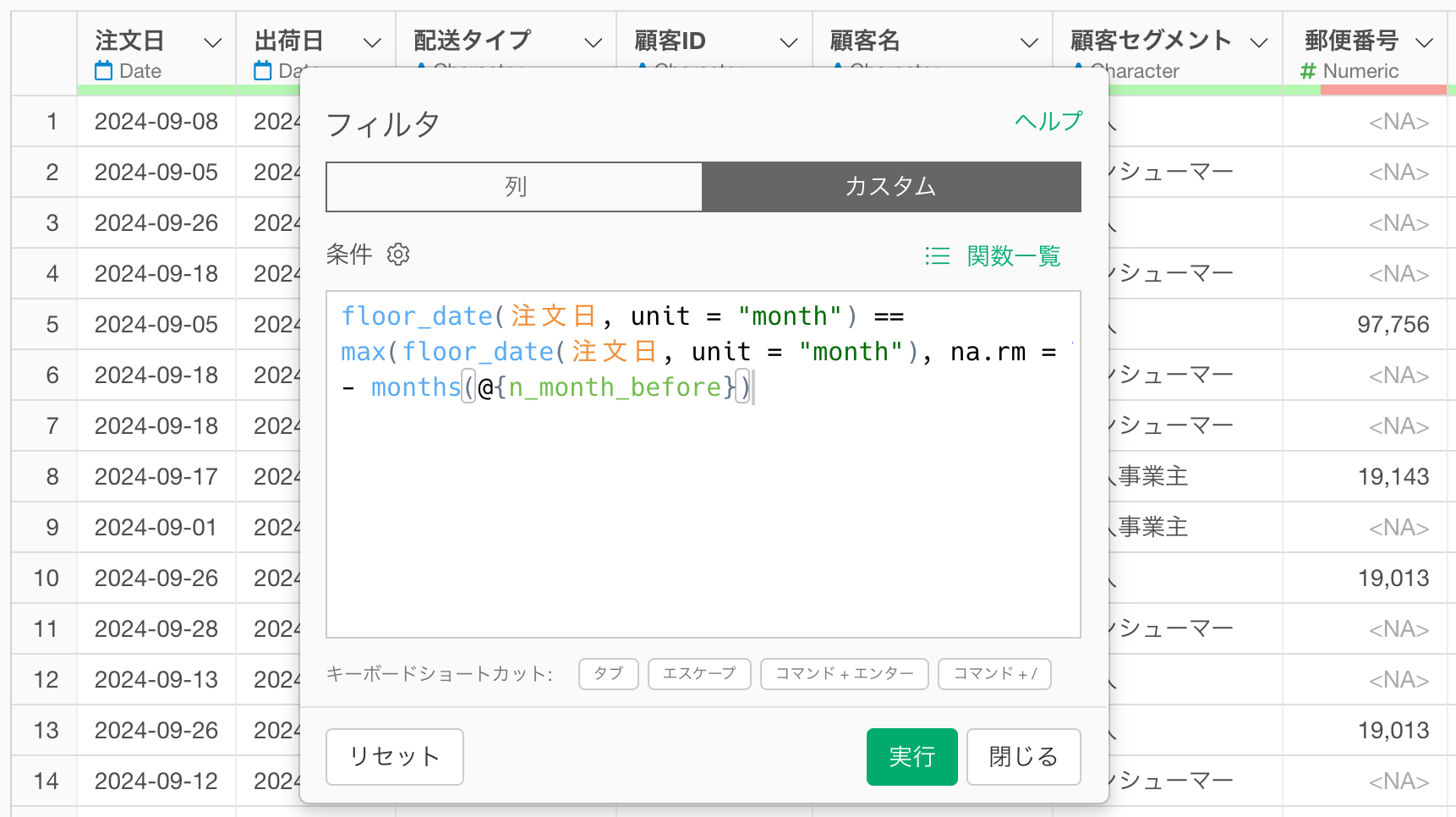Select order date cell 2024-09-08 in row 1

[156, 122]
